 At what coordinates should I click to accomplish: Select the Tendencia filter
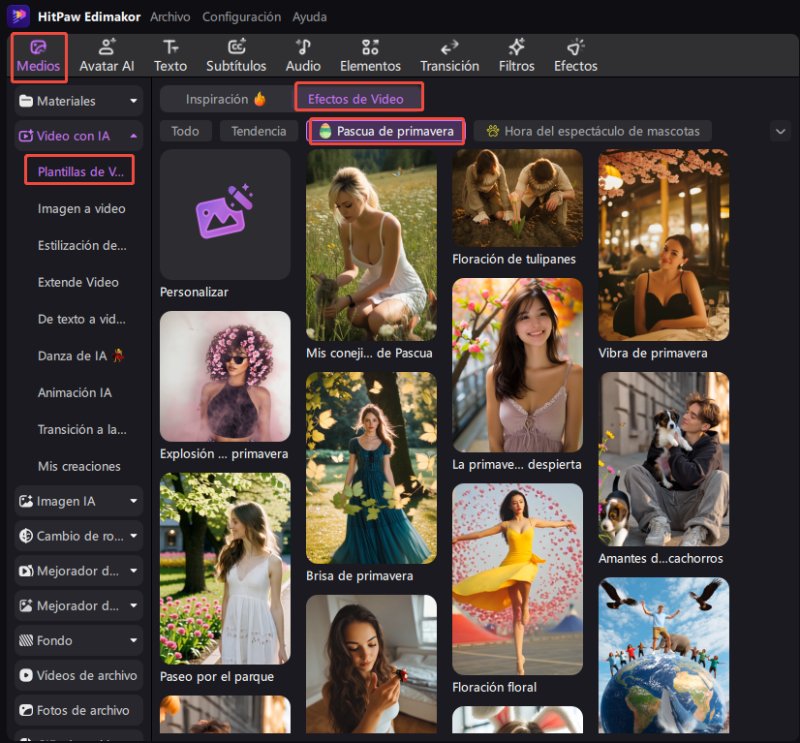[x=259, y=131]
